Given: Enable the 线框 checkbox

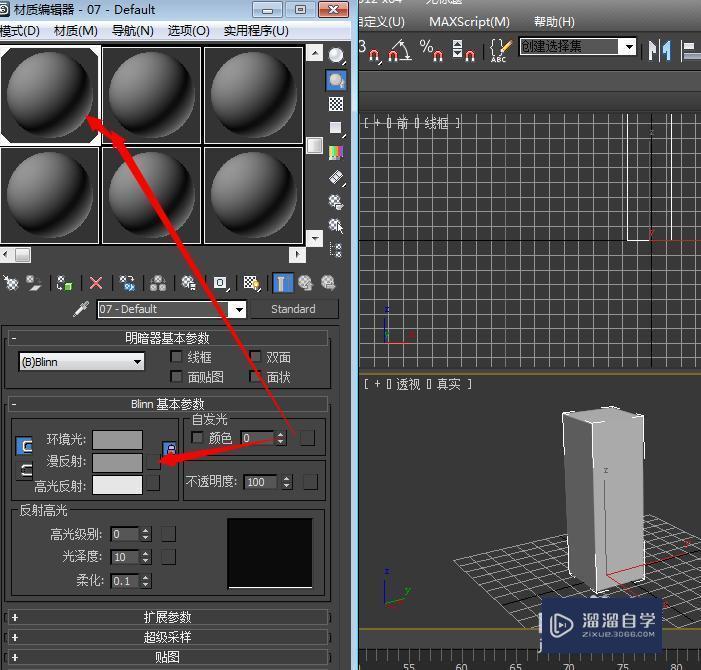Looking at the screenshot, I should click(x=177, y=356).
